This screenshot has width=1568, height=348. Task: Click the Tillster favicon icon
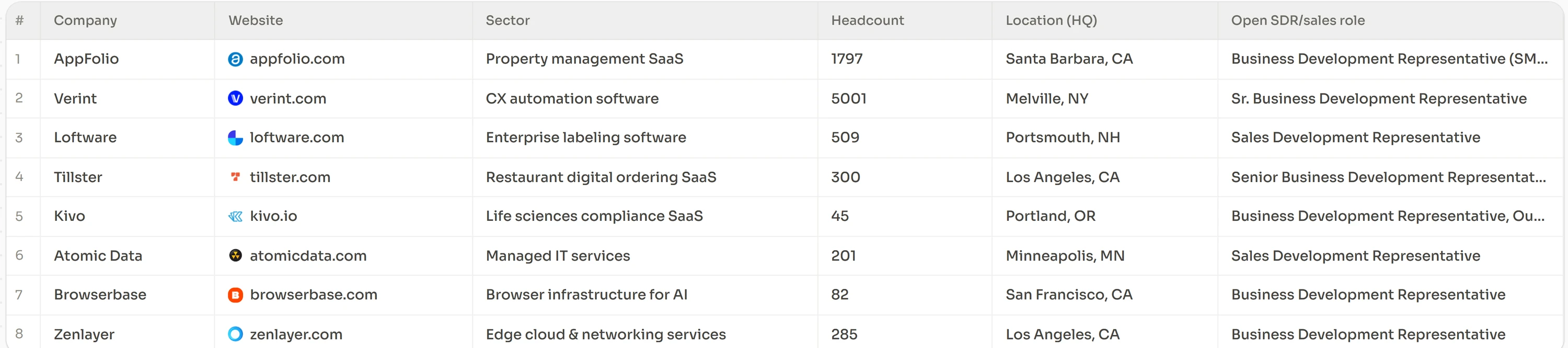[x=235, y=177]
